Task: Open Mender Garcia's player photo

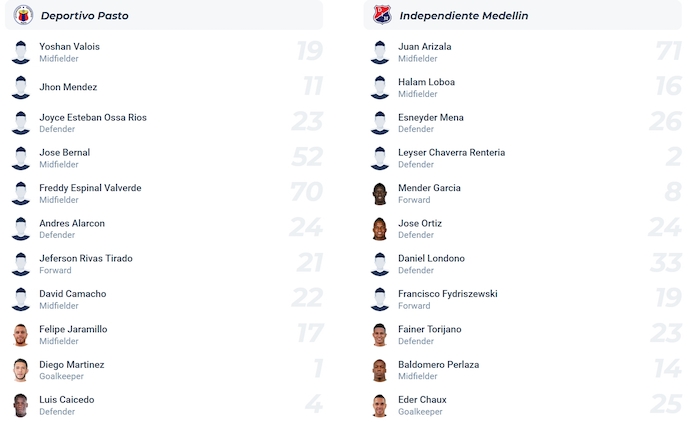Action: point(380,194)
